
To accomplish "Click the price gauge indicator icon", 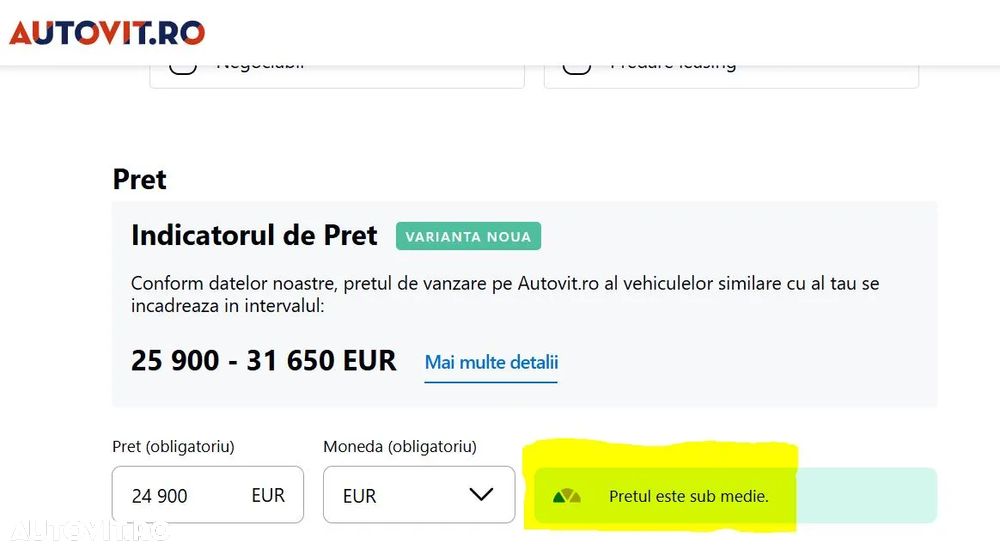I will coord(566,496).
